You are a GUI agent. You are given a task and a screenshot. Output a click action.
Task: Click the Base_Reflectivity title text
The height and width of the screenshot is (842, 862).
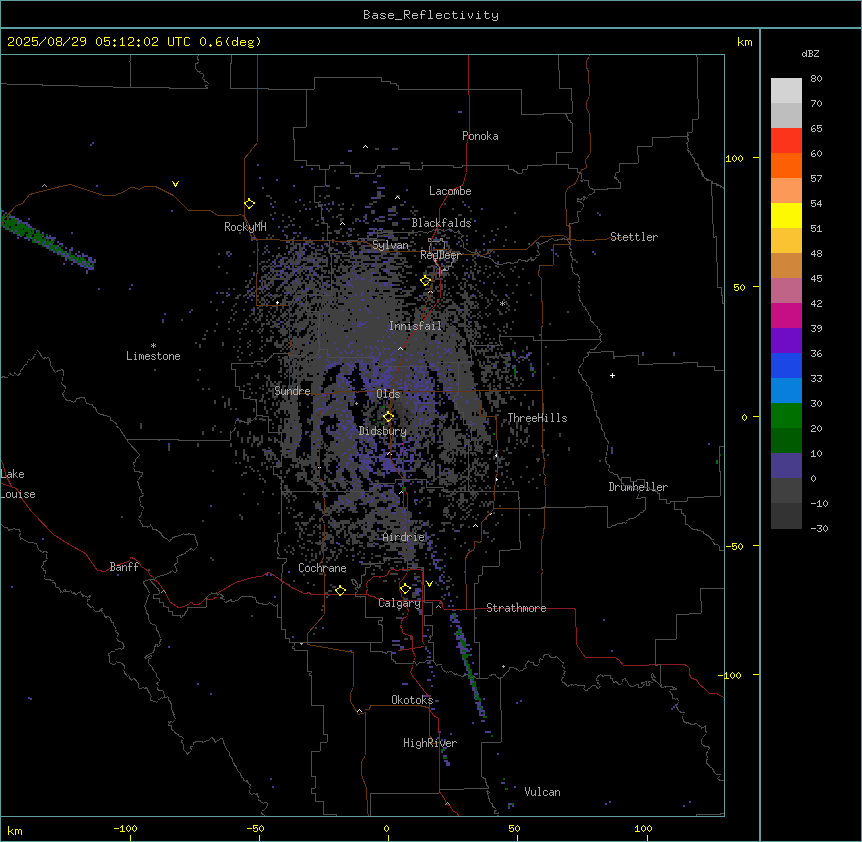click(431, 15)
